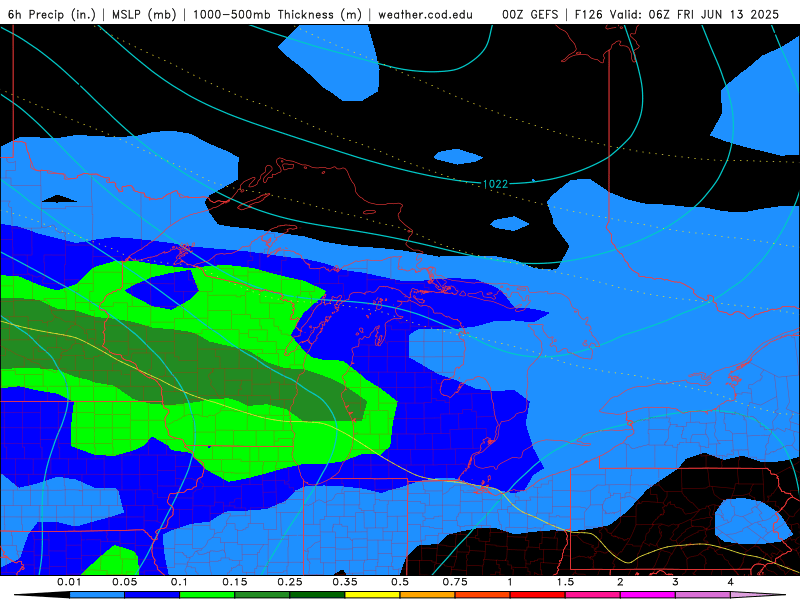Click the 0.35 legend value

tap(345, 582)
